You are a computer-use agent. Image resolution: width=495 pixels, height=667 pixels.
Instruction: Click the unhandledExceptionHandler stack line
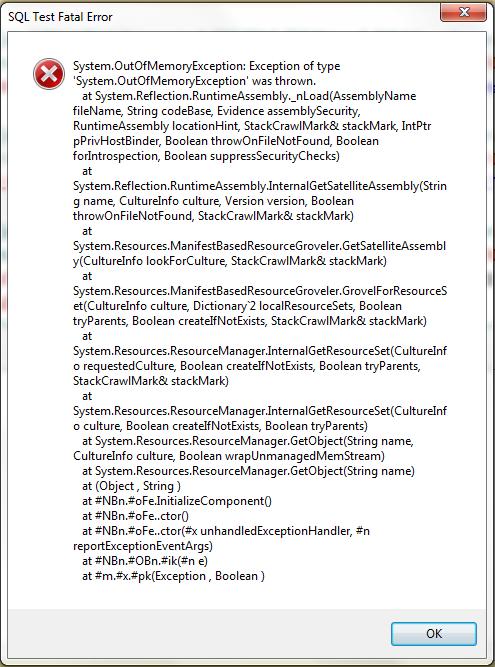[226, 531]
